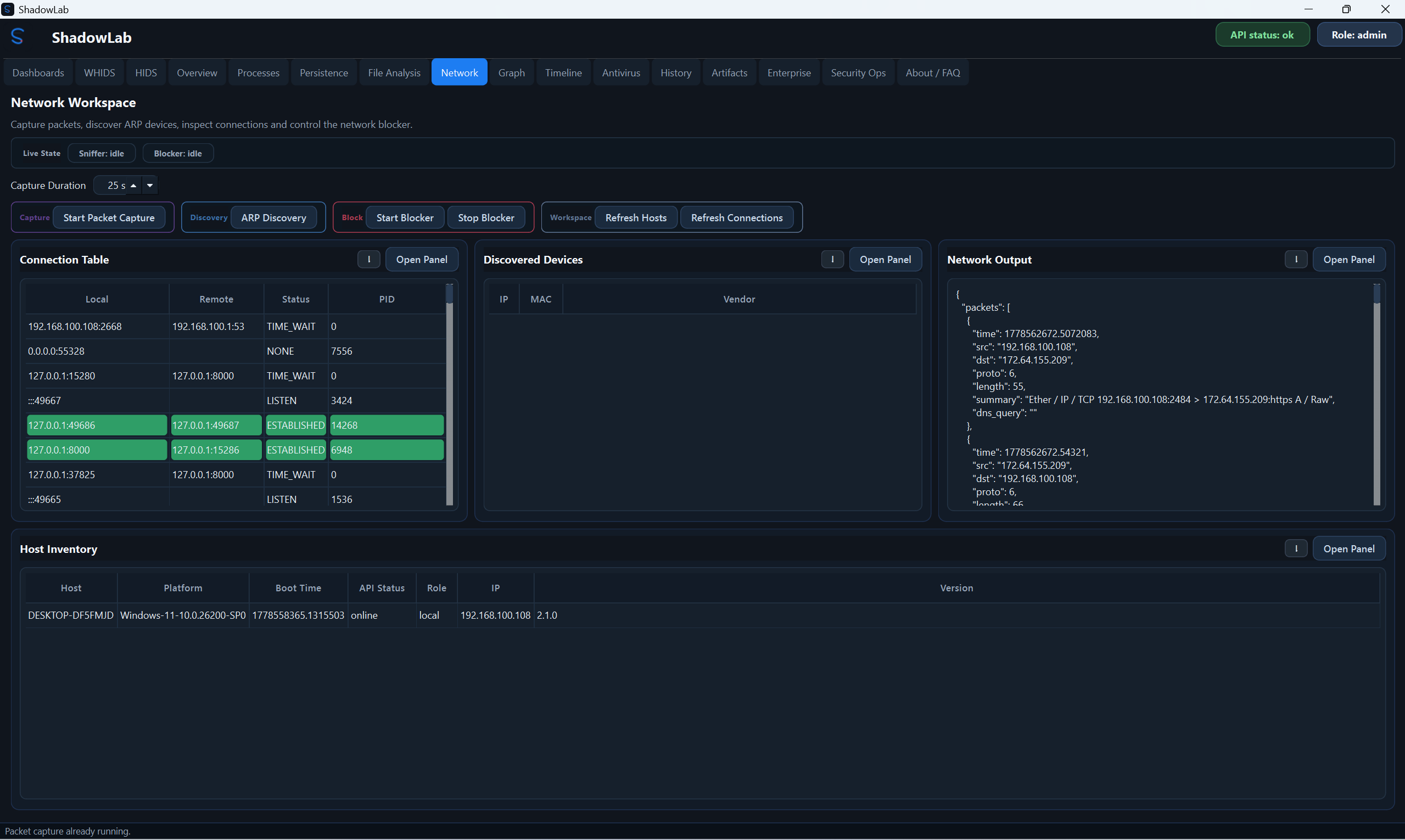
Task: Click the Sniffer: idle status chip
Action: point(102,153)
